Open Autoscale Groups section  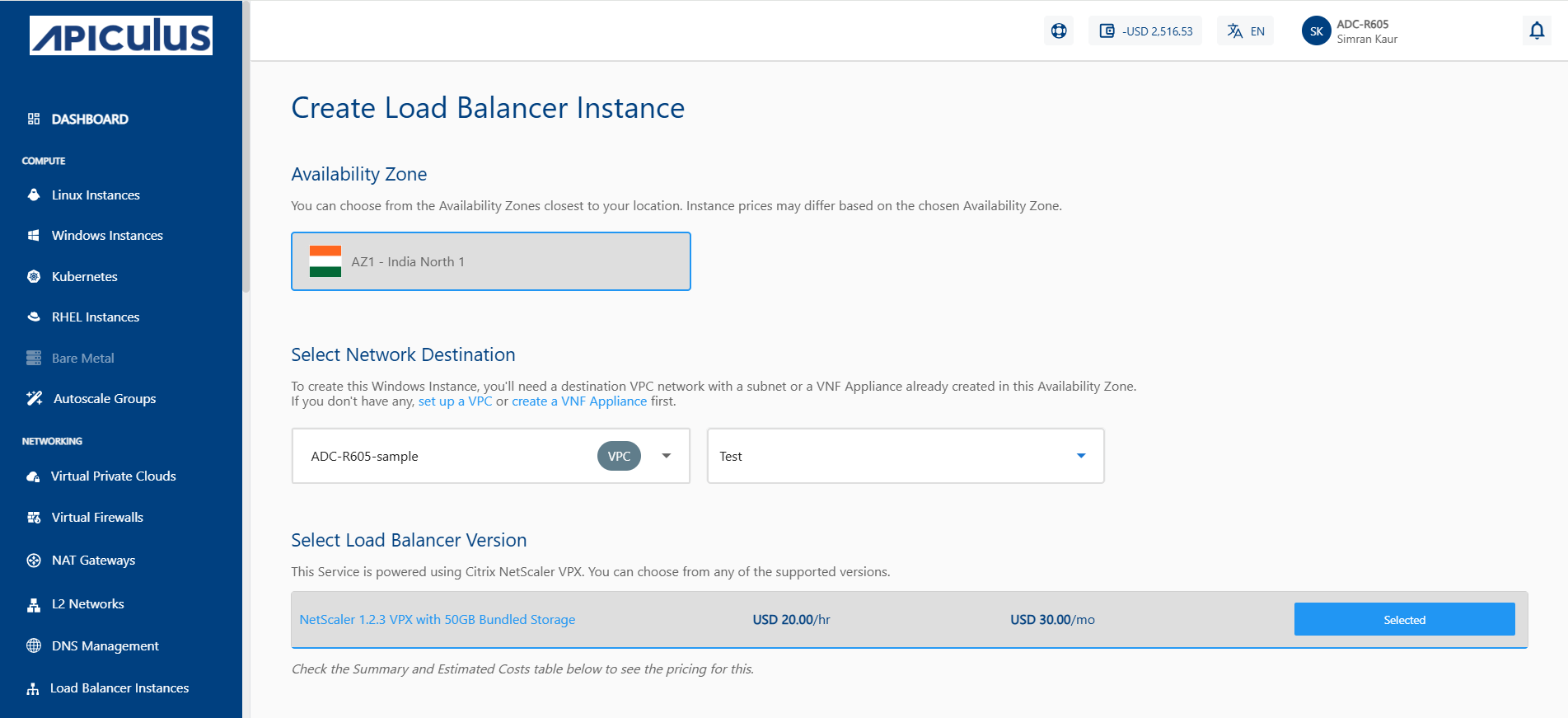point(105,398)
